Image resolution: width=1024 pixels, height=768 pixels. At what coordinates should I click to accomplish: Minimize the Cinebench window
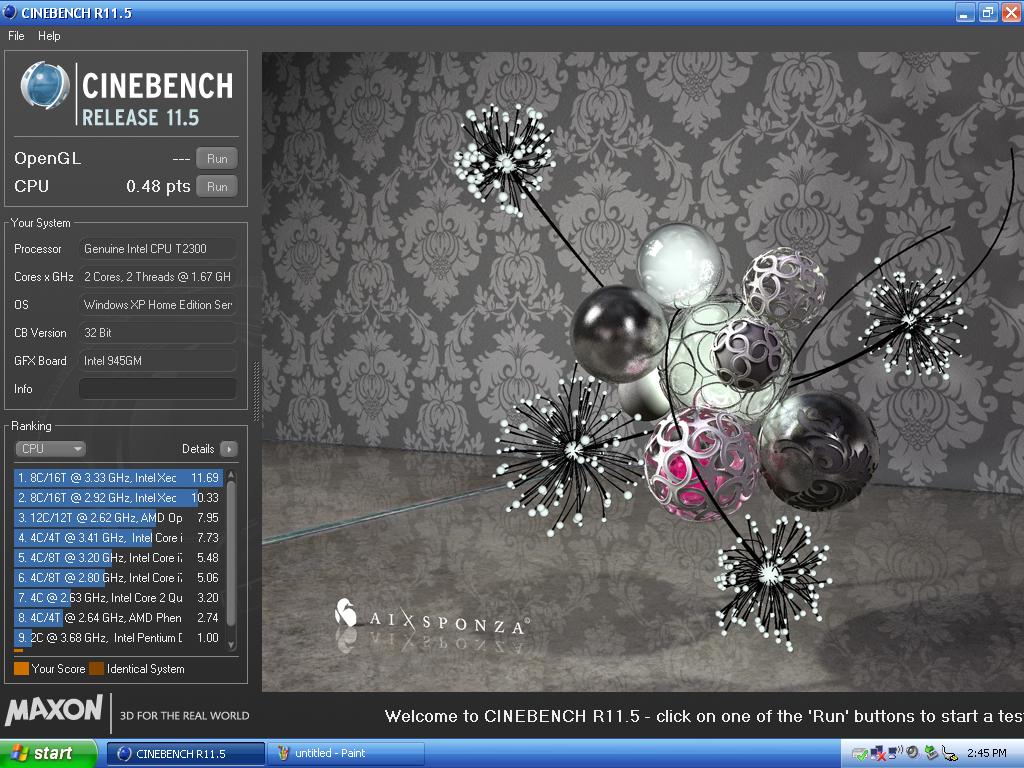(x=965, y=12)
